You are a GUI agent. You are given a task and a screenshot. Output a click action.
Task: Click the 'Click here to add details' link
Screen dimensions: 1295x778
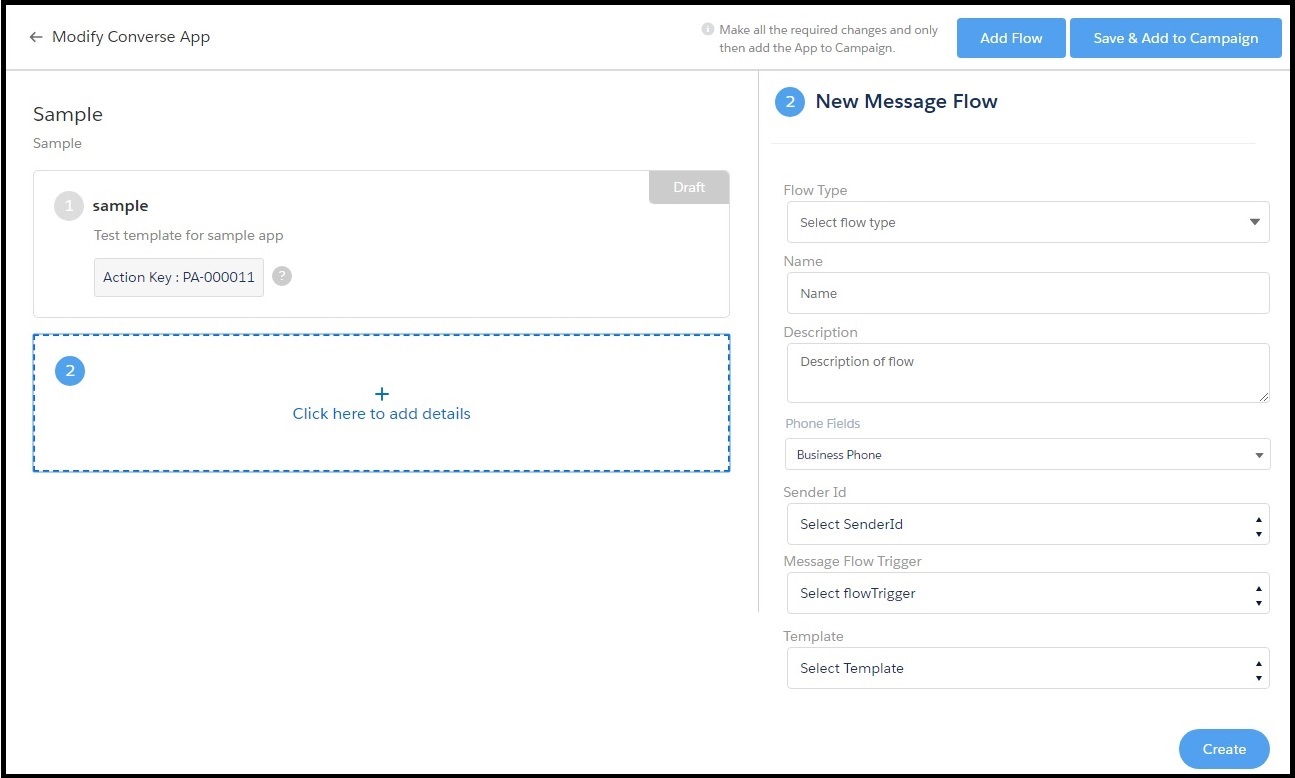click(x=381, y=414)
